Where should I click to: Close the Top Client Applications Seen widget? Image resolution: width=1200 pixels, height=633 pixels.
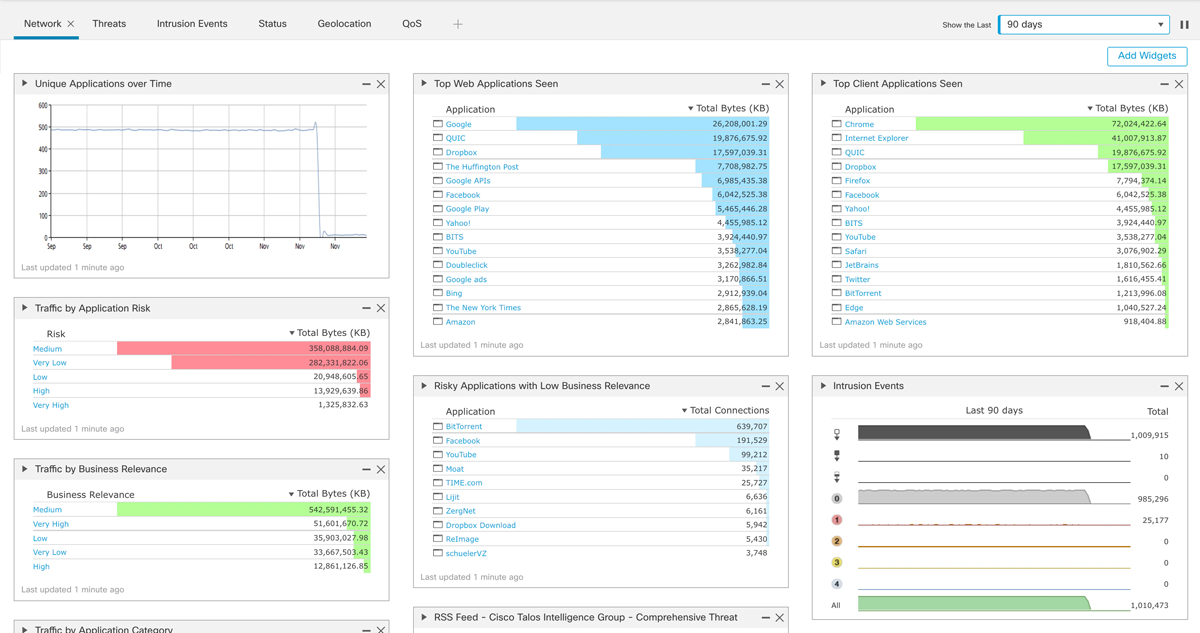1179,84
